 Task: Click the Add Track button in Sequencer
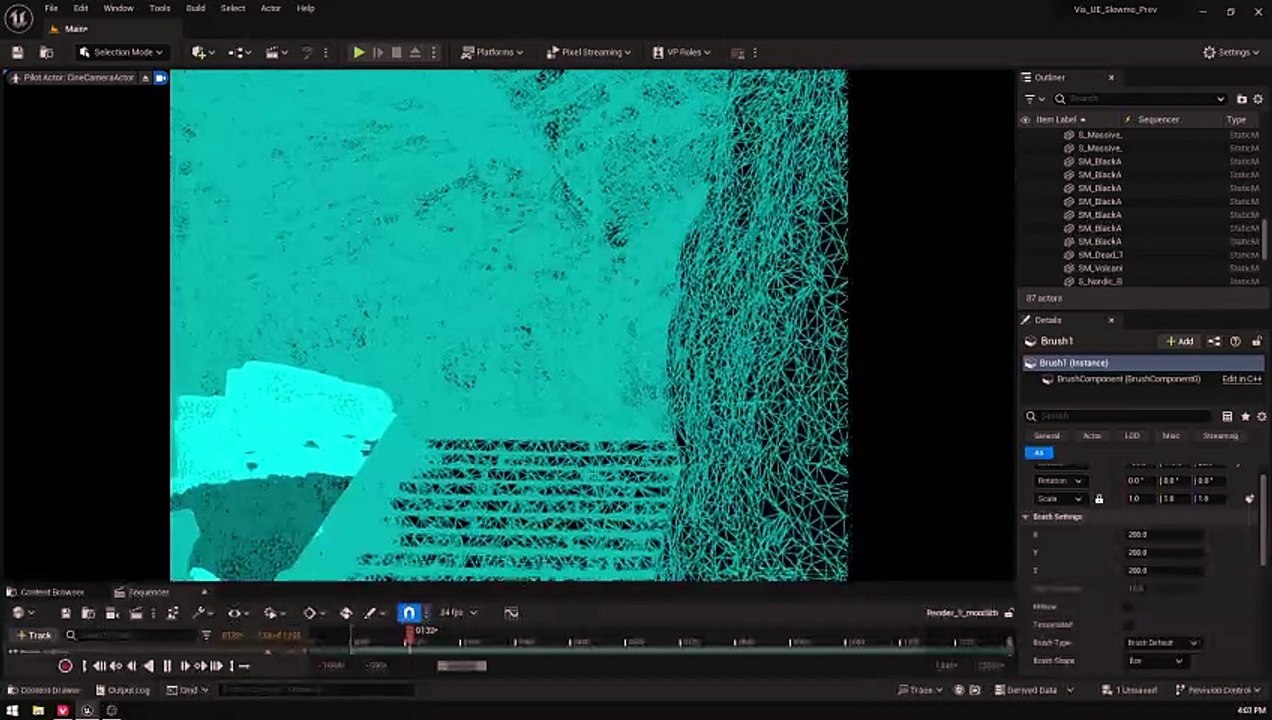pyautogui.click(x=34, y=635)
